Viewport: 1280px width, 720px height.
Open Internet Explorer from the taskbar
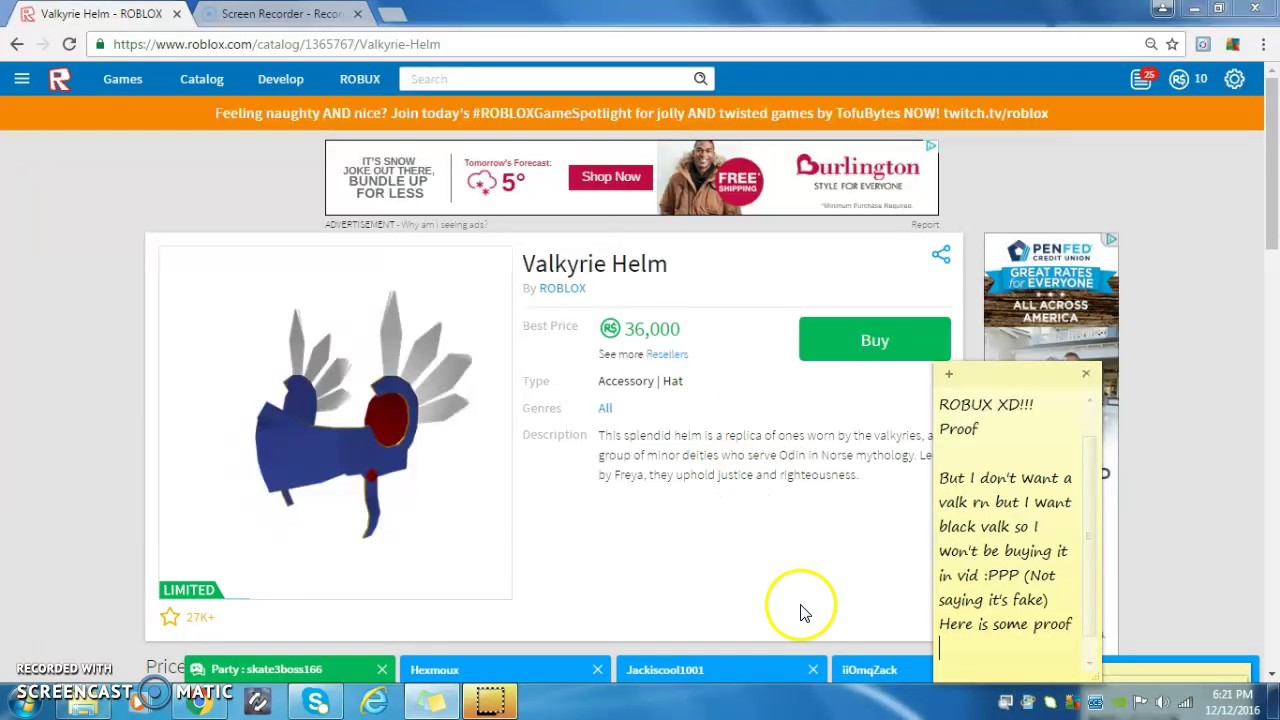coord(374,703)
